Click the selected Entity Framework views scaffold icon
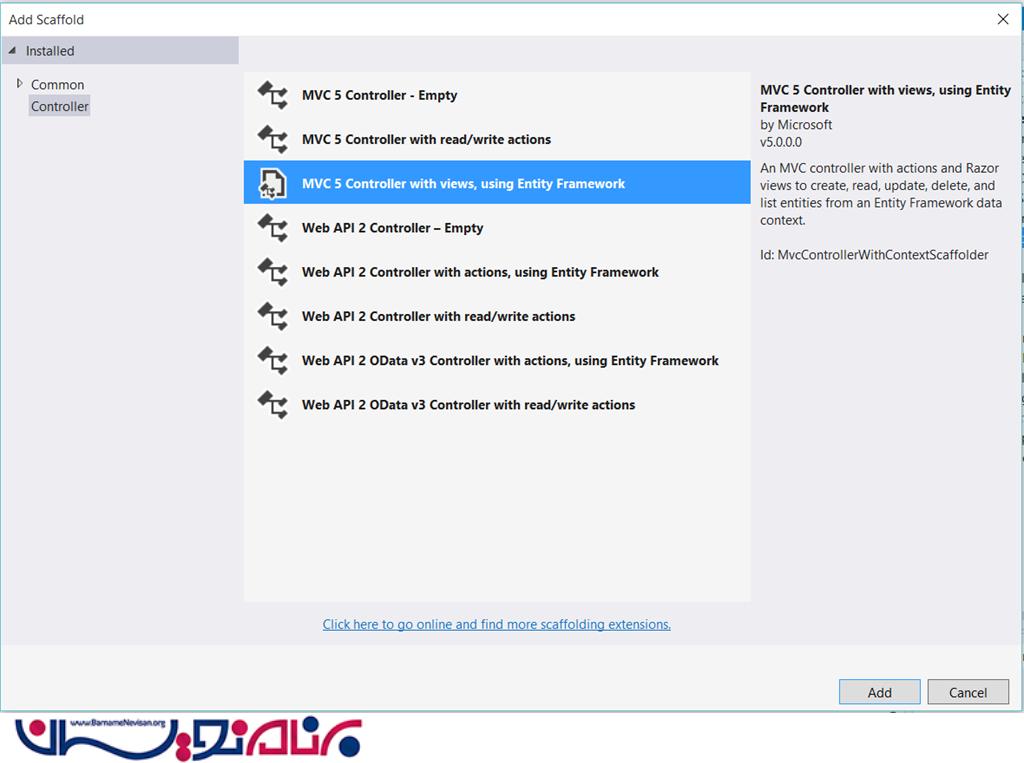The image size is (1024, 763). pyautogui.click(x=272, y=184)
